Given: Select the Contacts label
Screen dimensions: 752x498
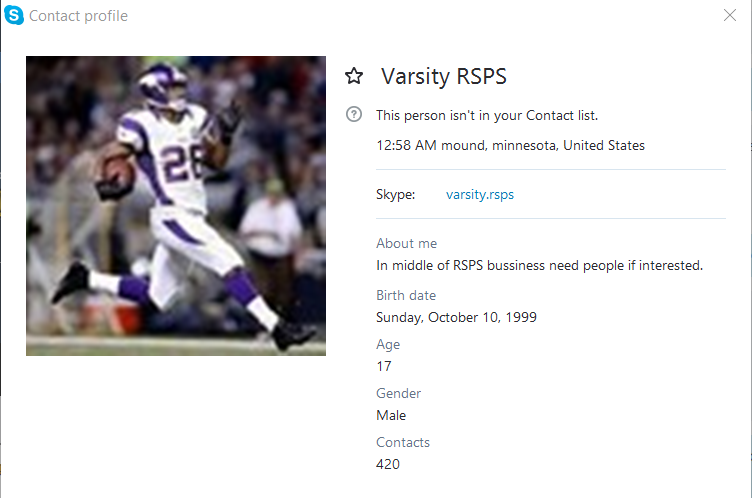Looking at the screenshot, I should [x=403, y=442].
